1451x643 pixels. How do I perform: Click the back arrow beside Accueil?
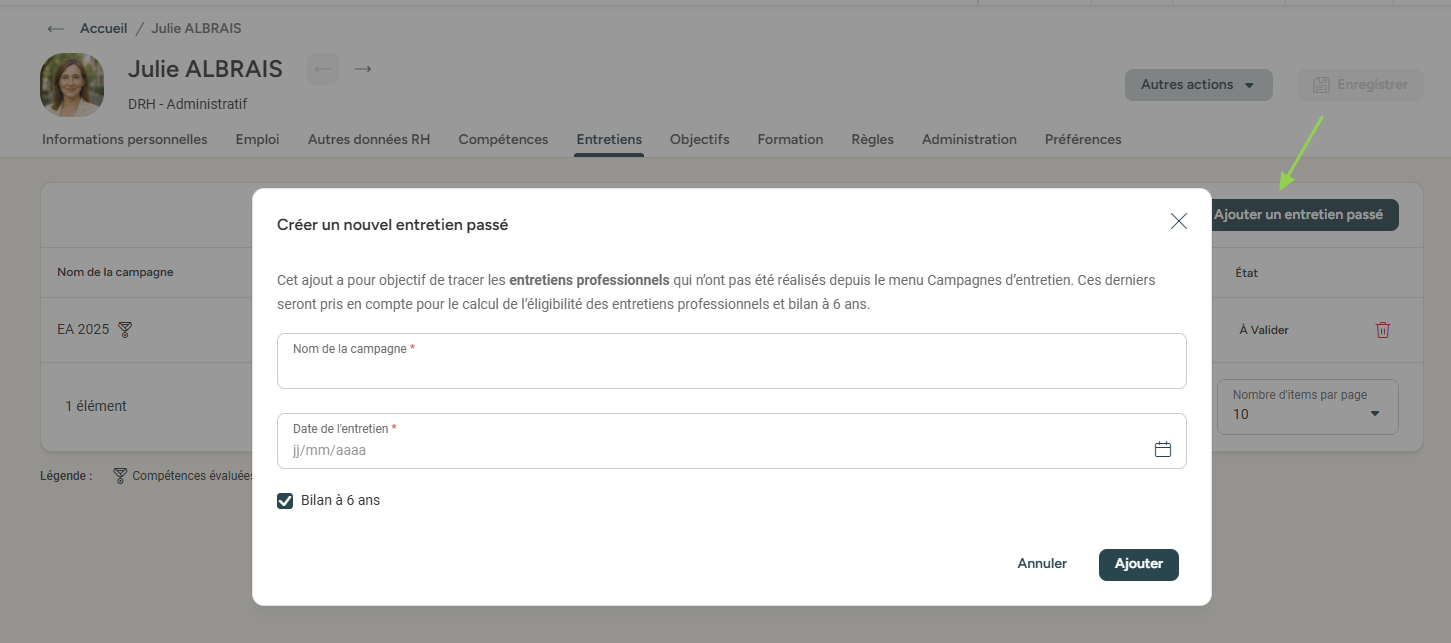[56, 28]
